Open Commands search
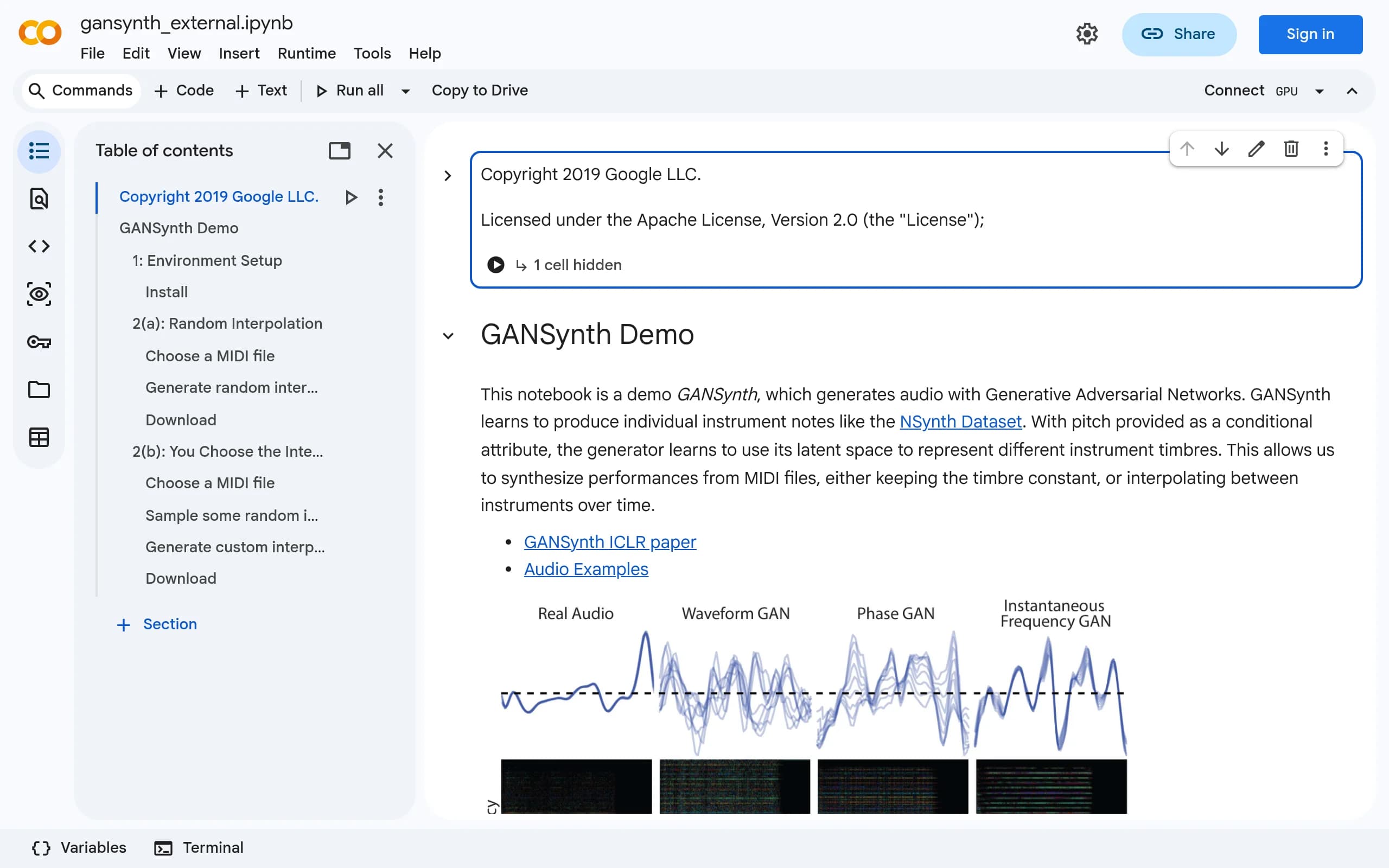Image resolution: width=1389 pixels, height=868 pixels. [x=81, y=91]
